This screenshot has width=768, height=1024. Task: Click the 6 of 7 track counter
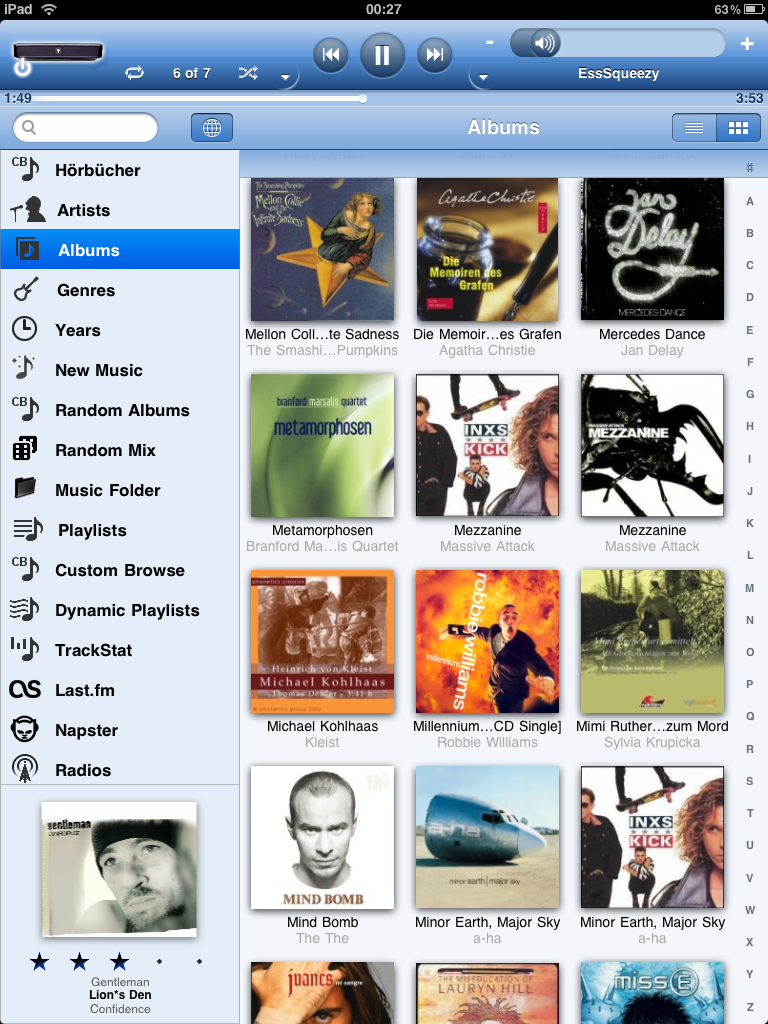point(191,73)
